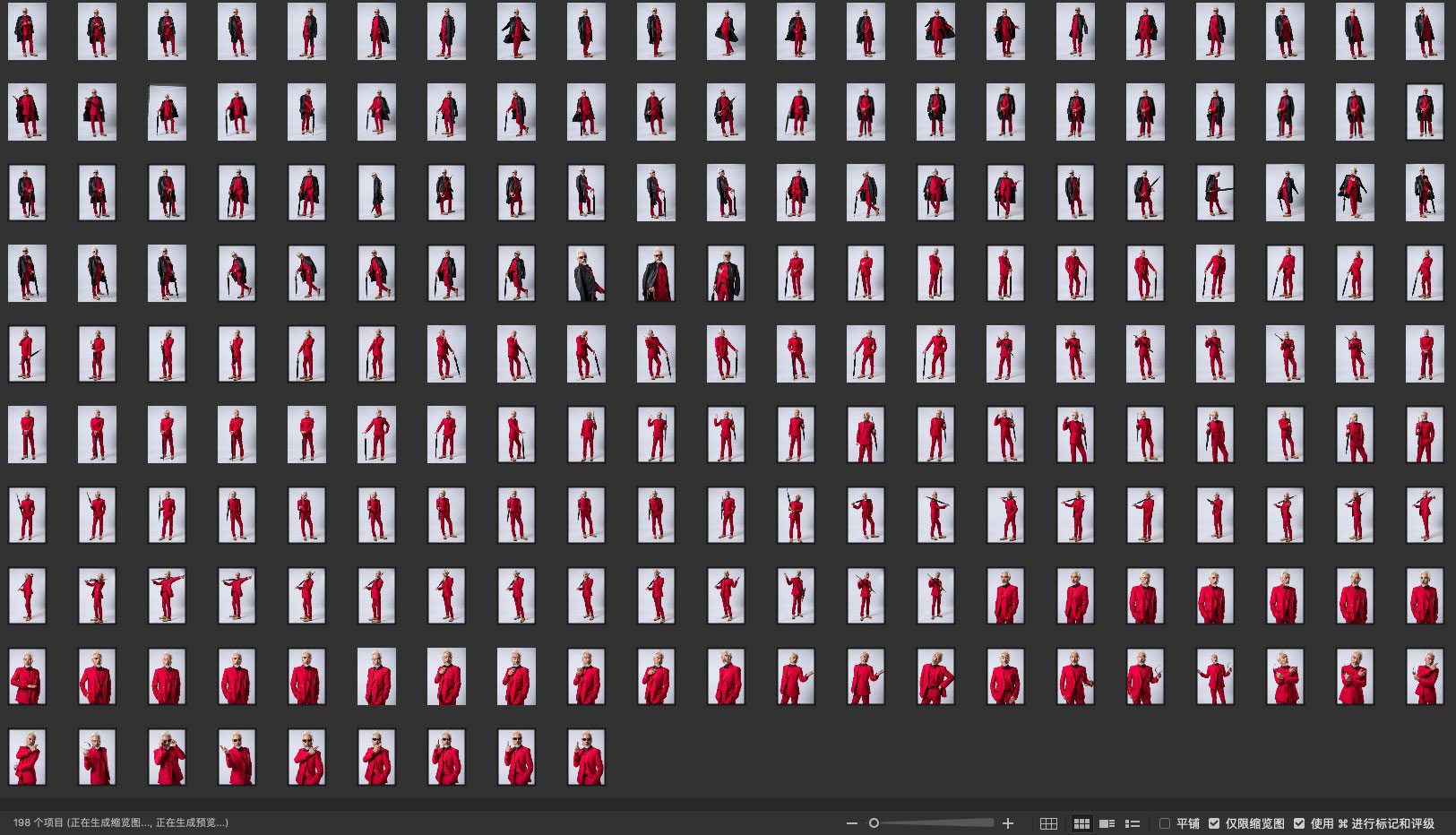
Task: Switch to details view icon
Action: point(1107,823)
